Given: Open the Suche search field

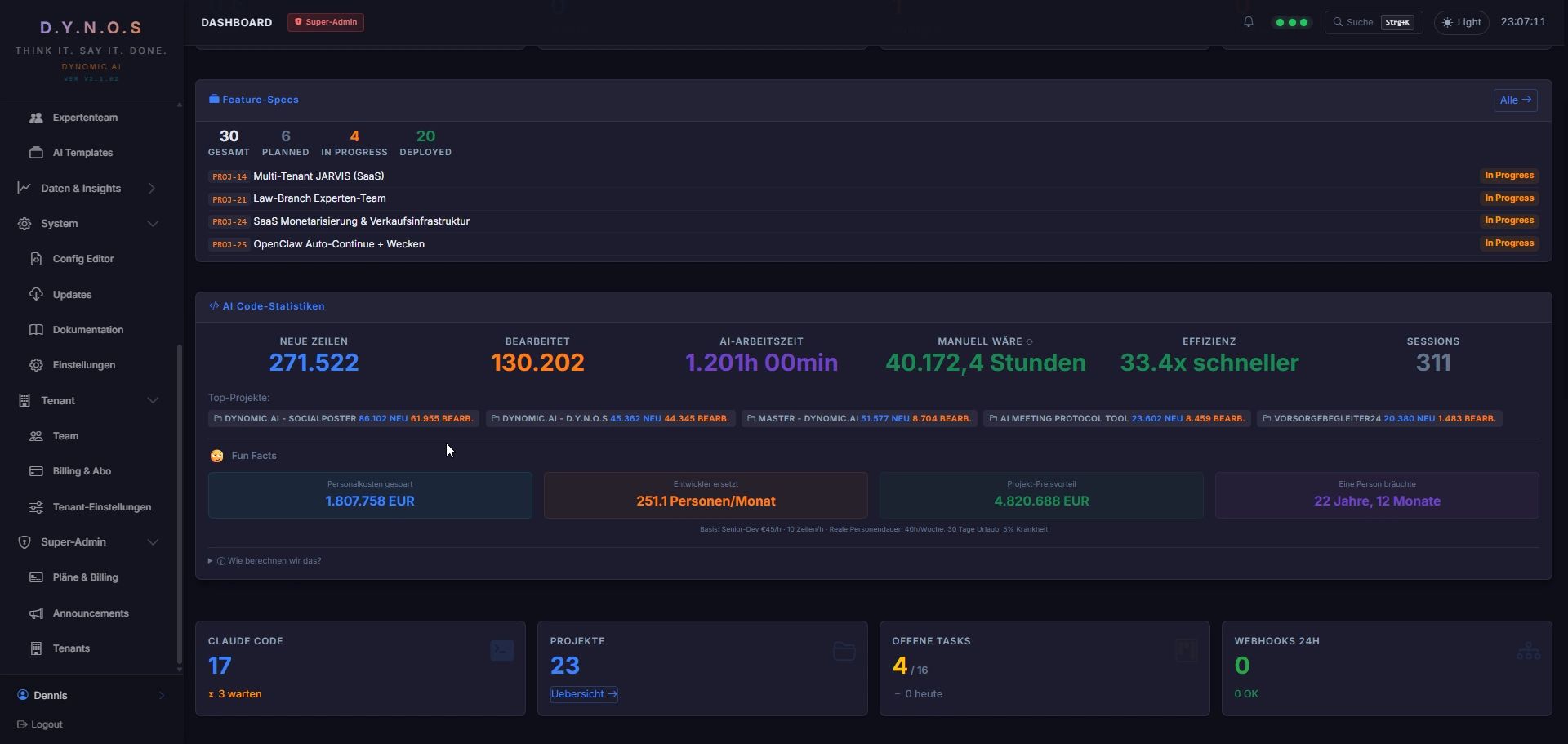Looking at the screenshot, I should tap(1374, 22).
